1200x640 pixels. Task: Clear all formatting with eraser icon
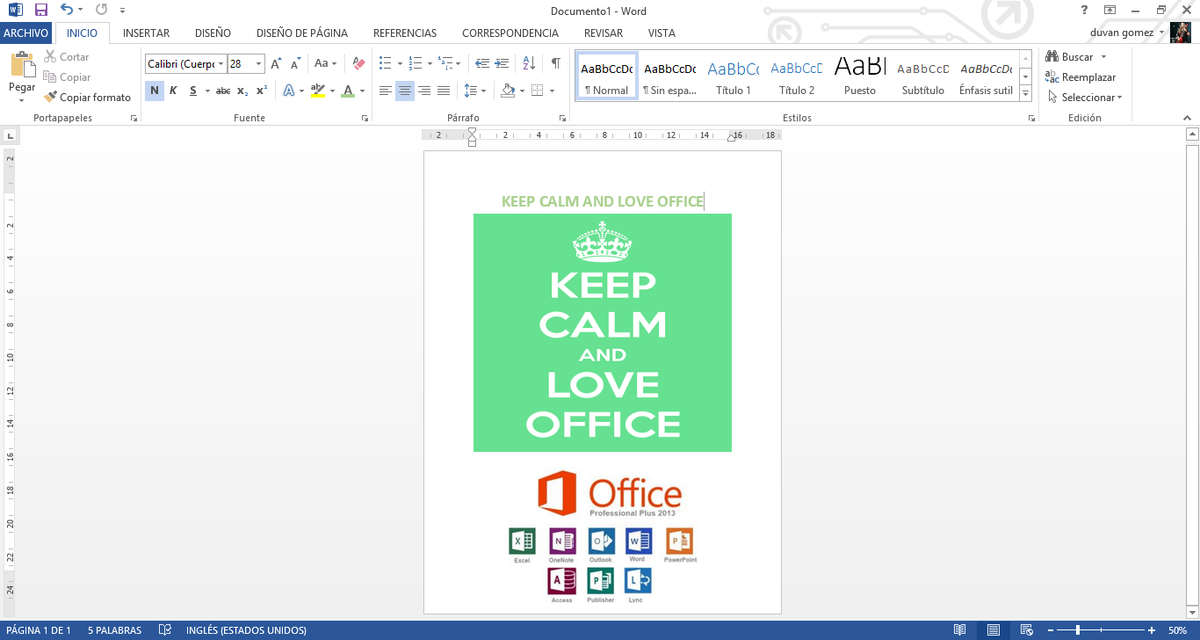(x=359, y=63)
